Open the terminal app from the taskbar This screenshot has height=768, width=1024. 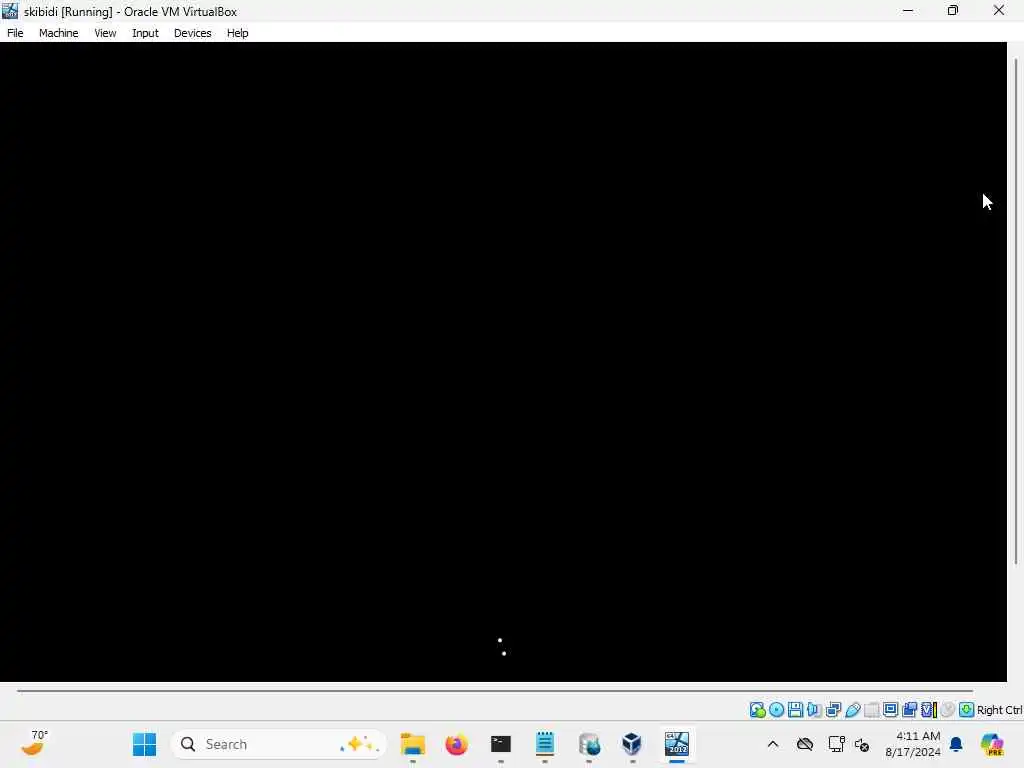(501, 744)
